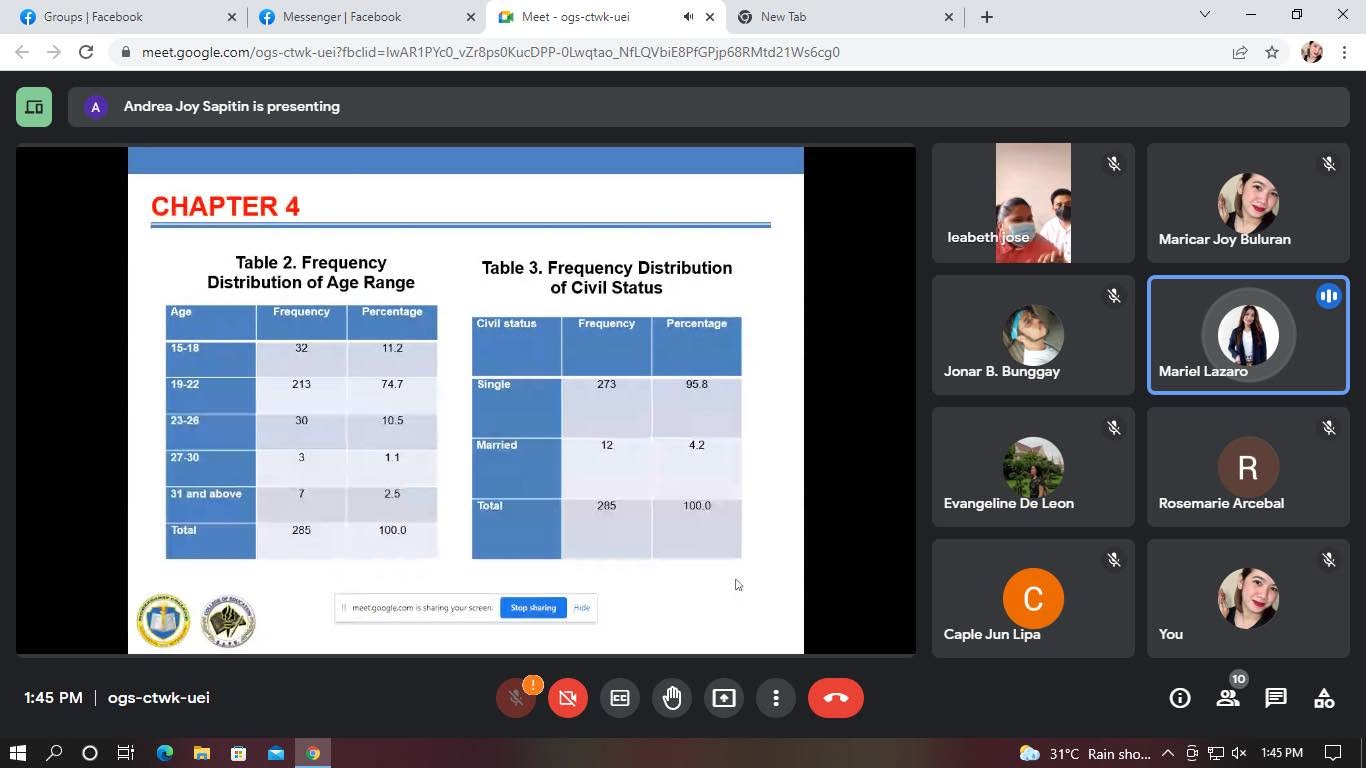
Task: Open a new Chrome tab with plus button
Action: (987, 17)
